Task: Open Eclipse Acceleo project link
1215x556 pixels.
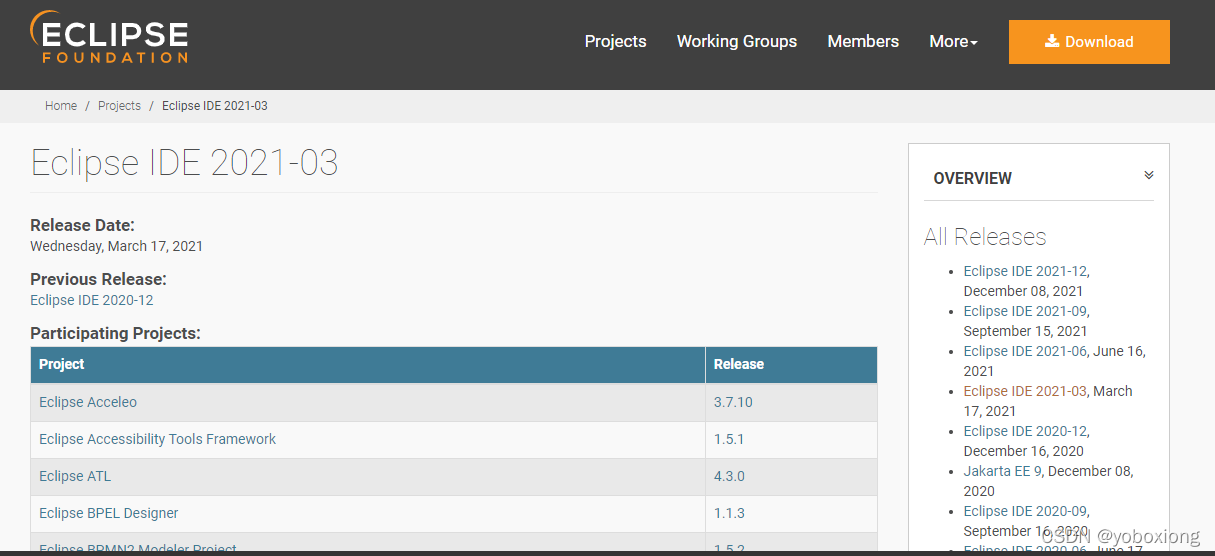Action: 88,402
